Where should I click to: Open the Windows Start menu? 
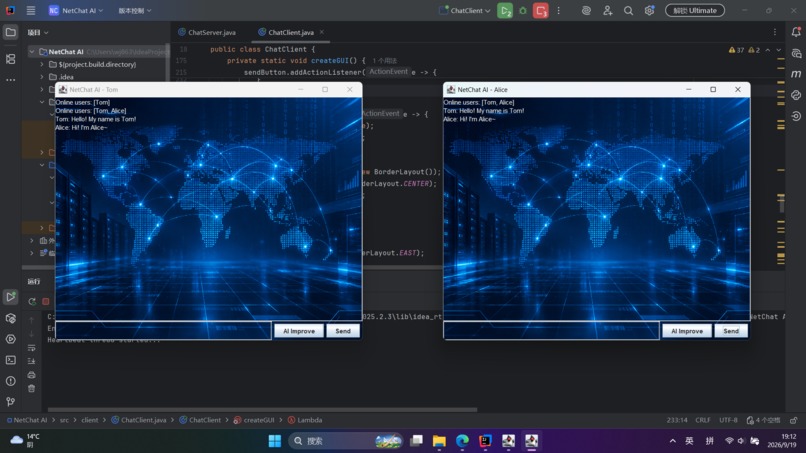click(275, 441)
